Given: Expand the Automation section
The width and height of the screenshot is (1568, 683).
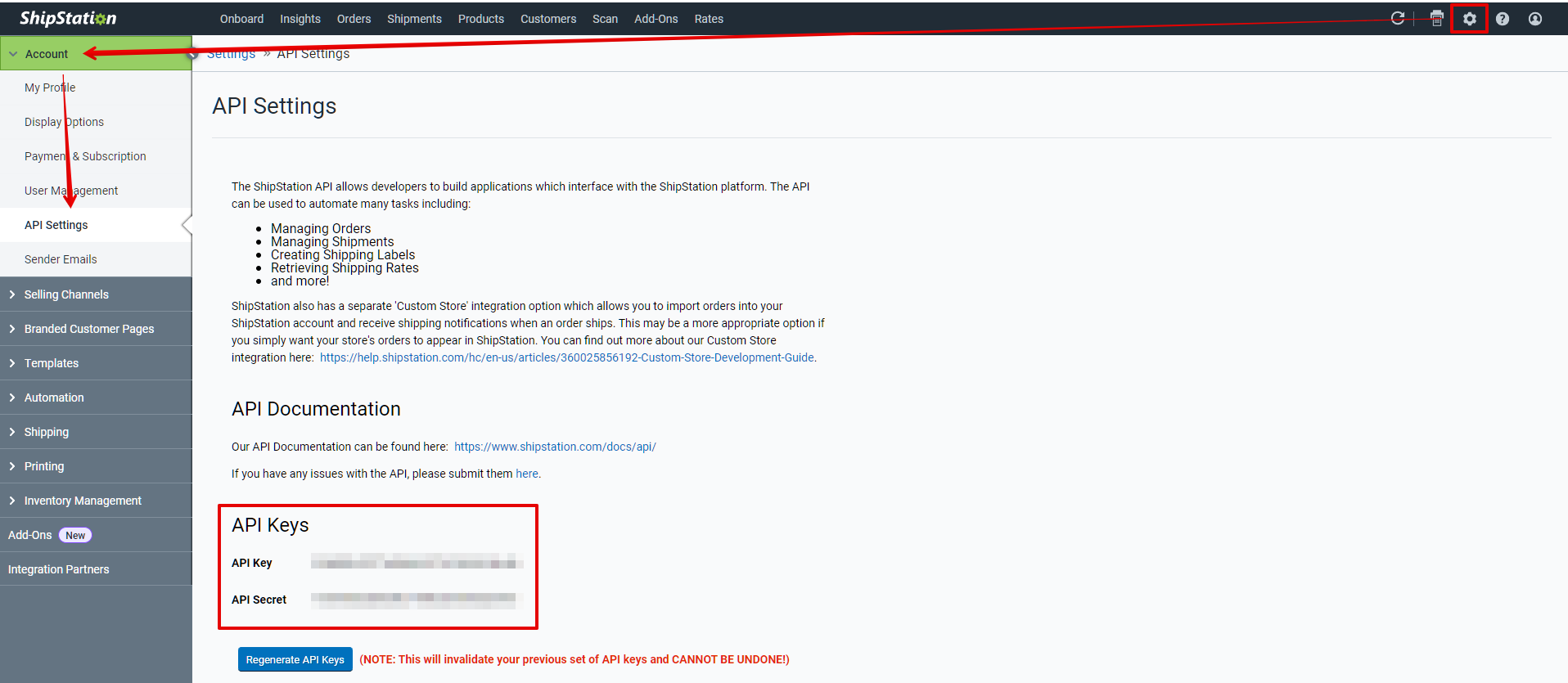Looking at the screenshot, I should (x=96, y=398).
